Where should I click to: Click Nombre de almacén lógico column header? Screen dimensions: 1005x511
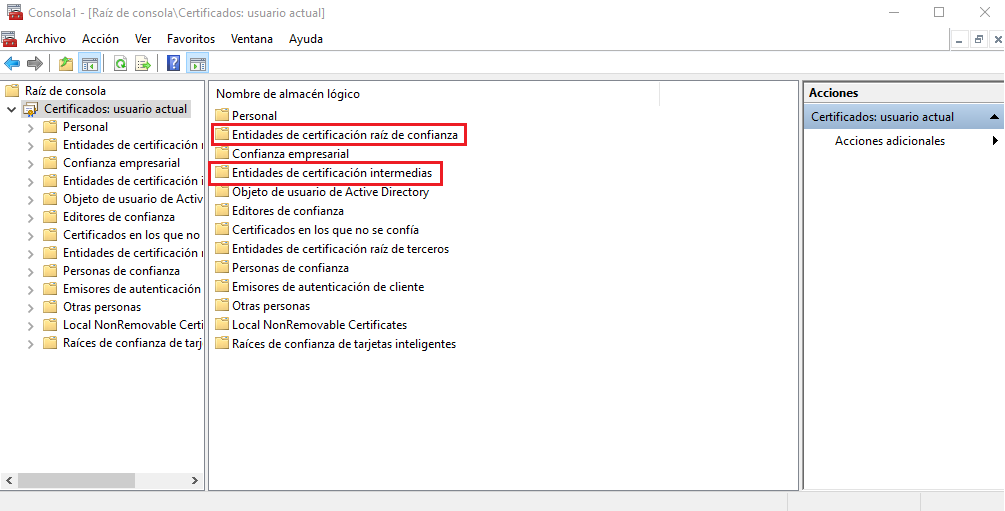pyautogui.click(x=288, y=93)
